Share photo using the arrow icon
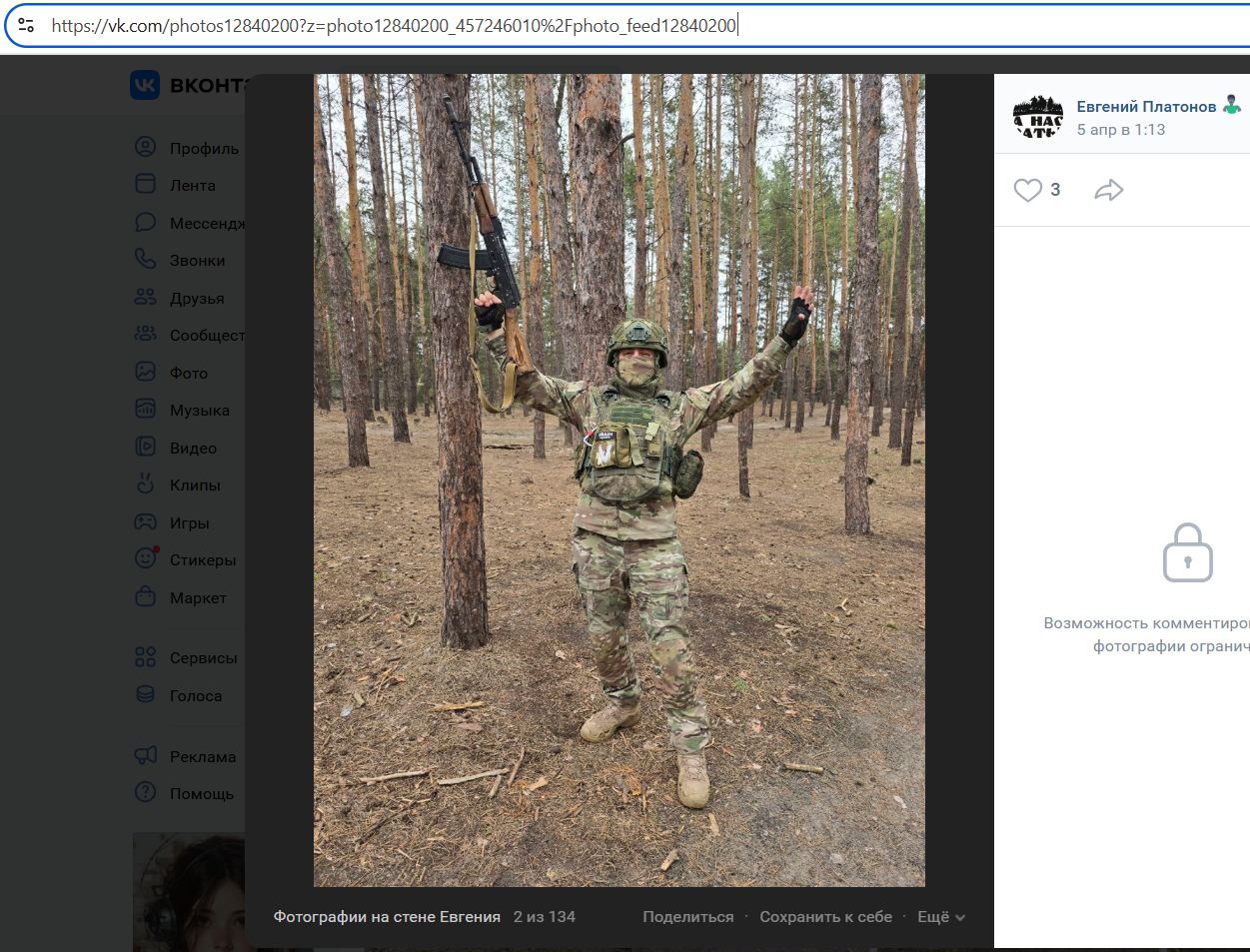This screenshot has width=1250, height=952. (1109, 190)
